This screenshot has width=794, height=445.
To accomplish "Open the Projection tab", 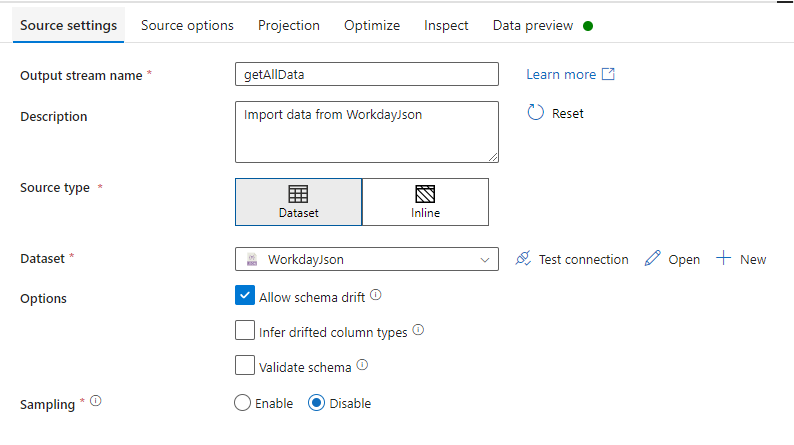I will click(x=289, y=25).
